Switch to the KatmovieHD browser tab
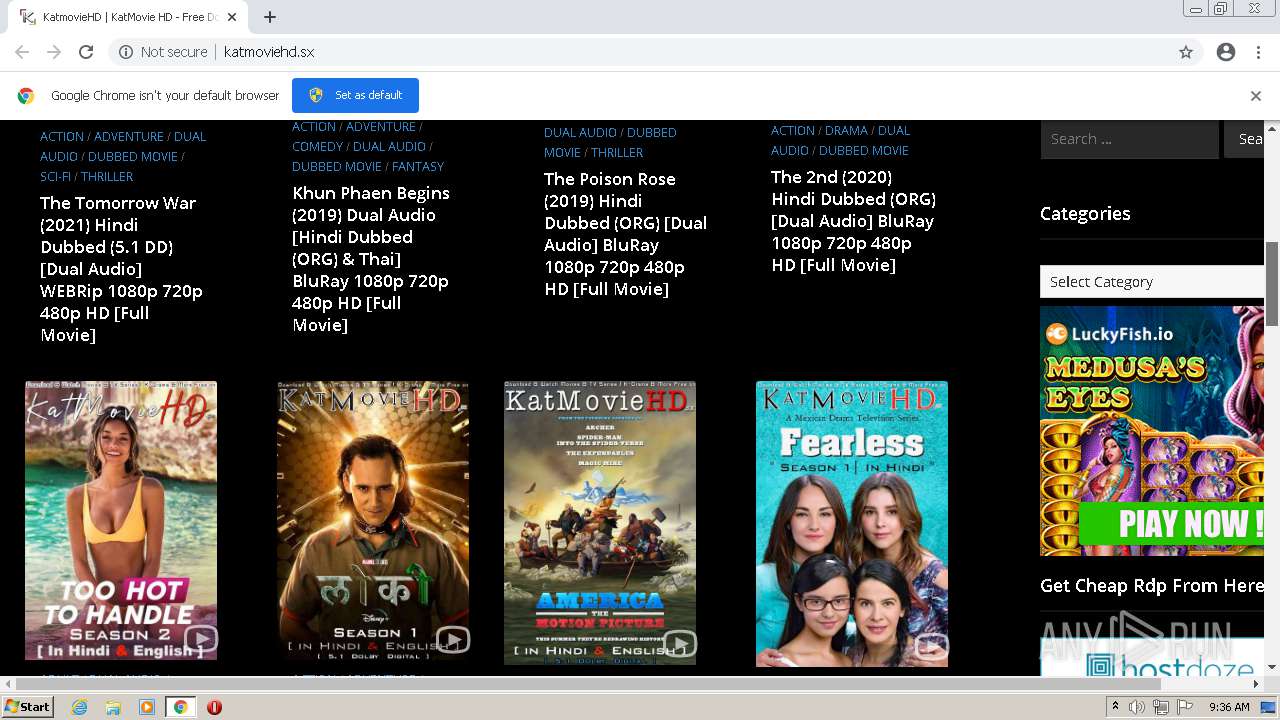The height and width of the screenshot is (720, 1280). (125, 17)
